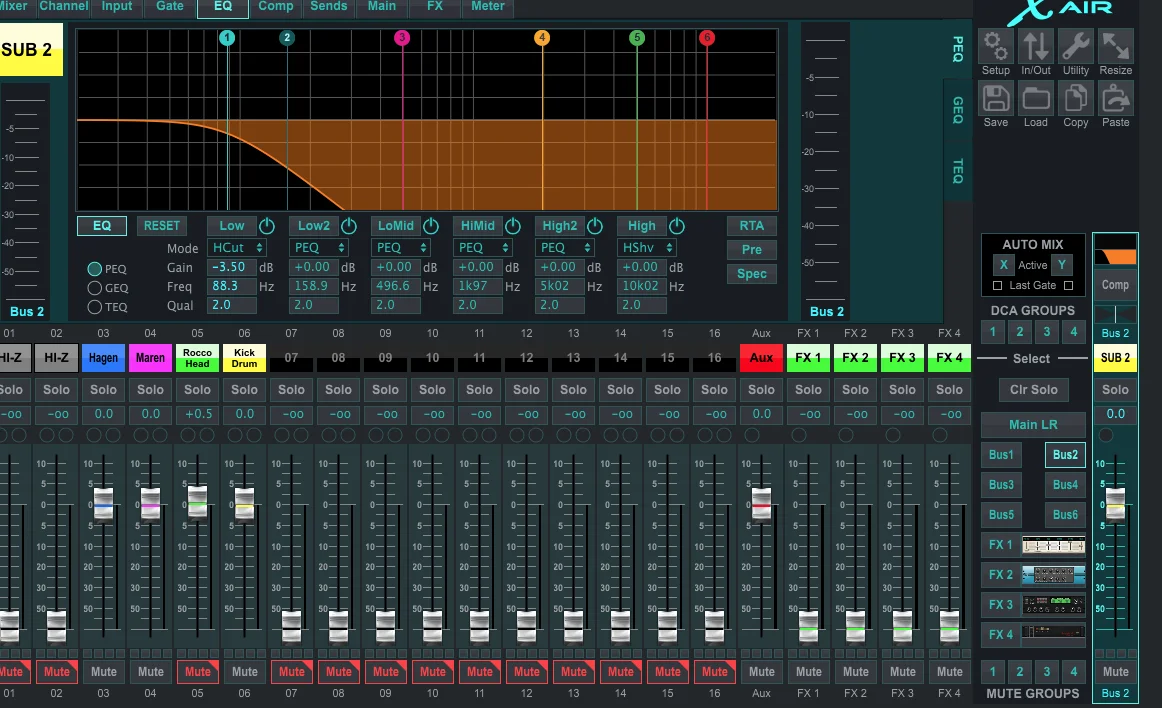Expand the LoMid band PEQ mode dropdown

401,247
